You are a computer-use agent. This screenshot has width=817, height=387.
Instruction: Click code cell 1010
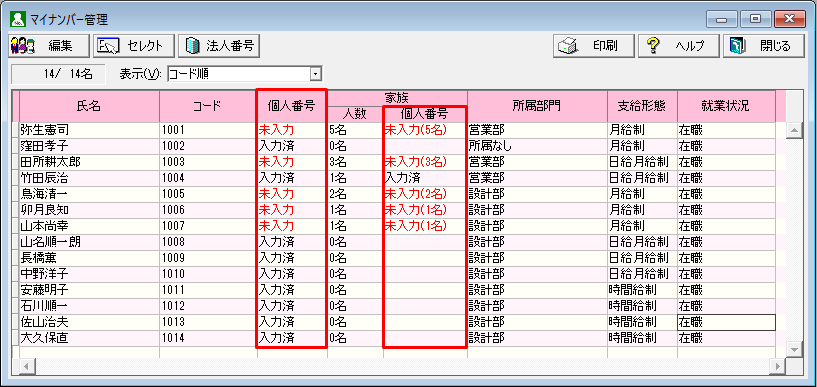208,274
